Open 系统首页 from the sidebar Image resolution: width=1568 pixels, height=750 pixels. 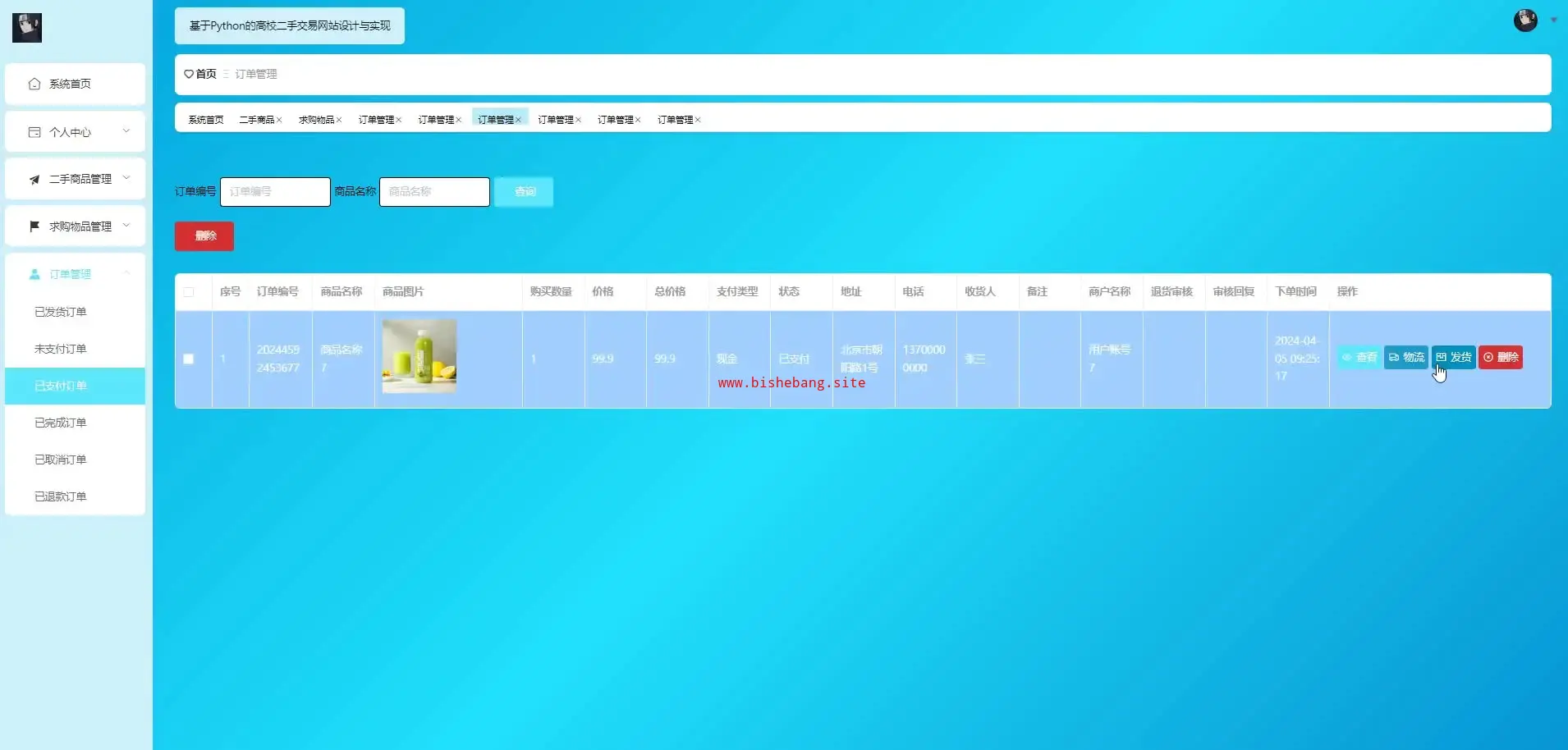tap(75, 84)
